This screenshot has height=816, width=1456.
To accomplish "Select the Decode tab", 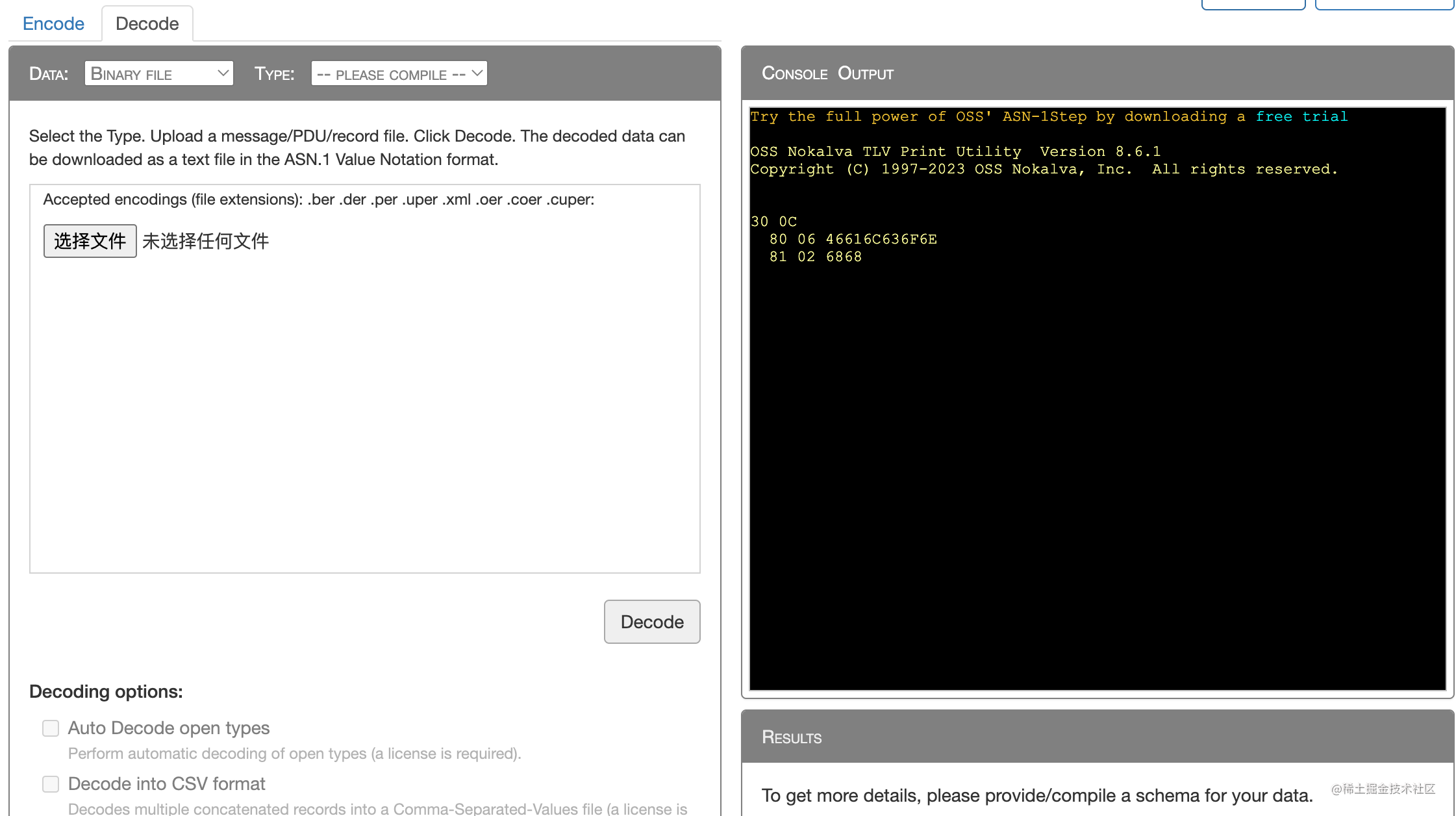I will point(147,23).
